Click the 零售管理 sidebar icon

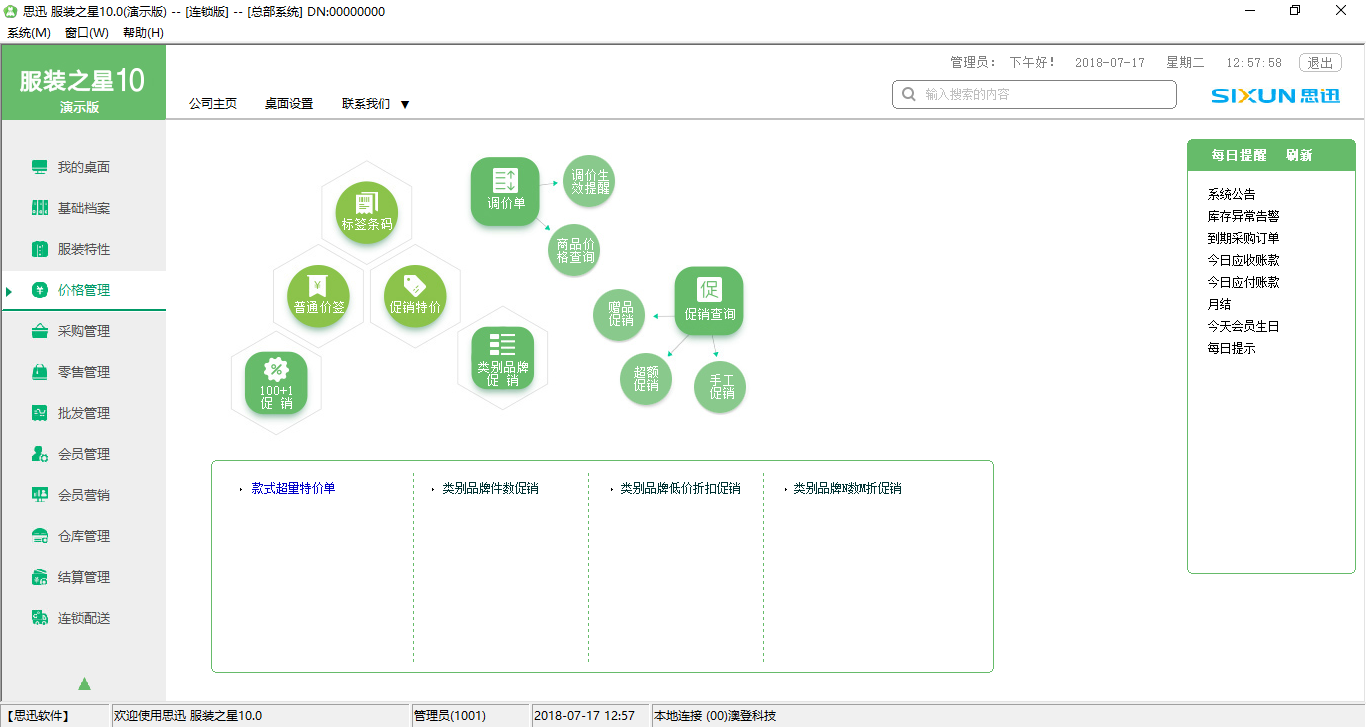point(39,372)
